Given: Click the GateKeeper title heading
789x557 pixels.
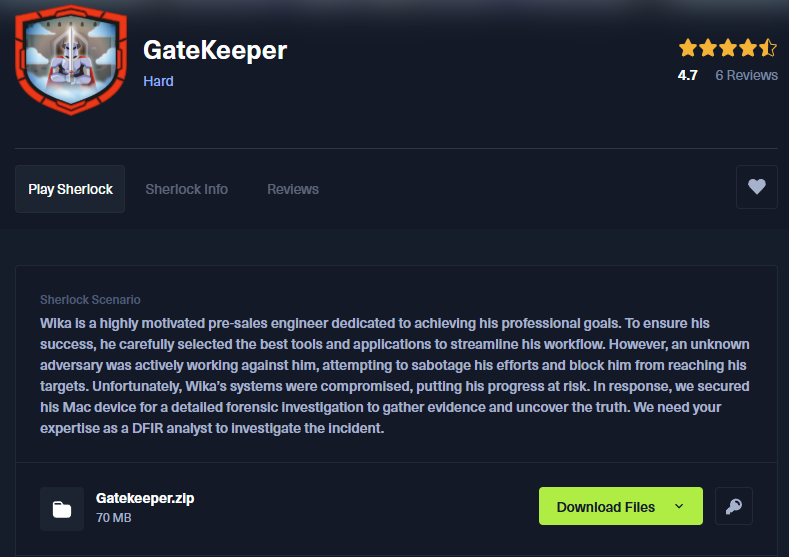Looking at the screenshot, I should (215, 50).
